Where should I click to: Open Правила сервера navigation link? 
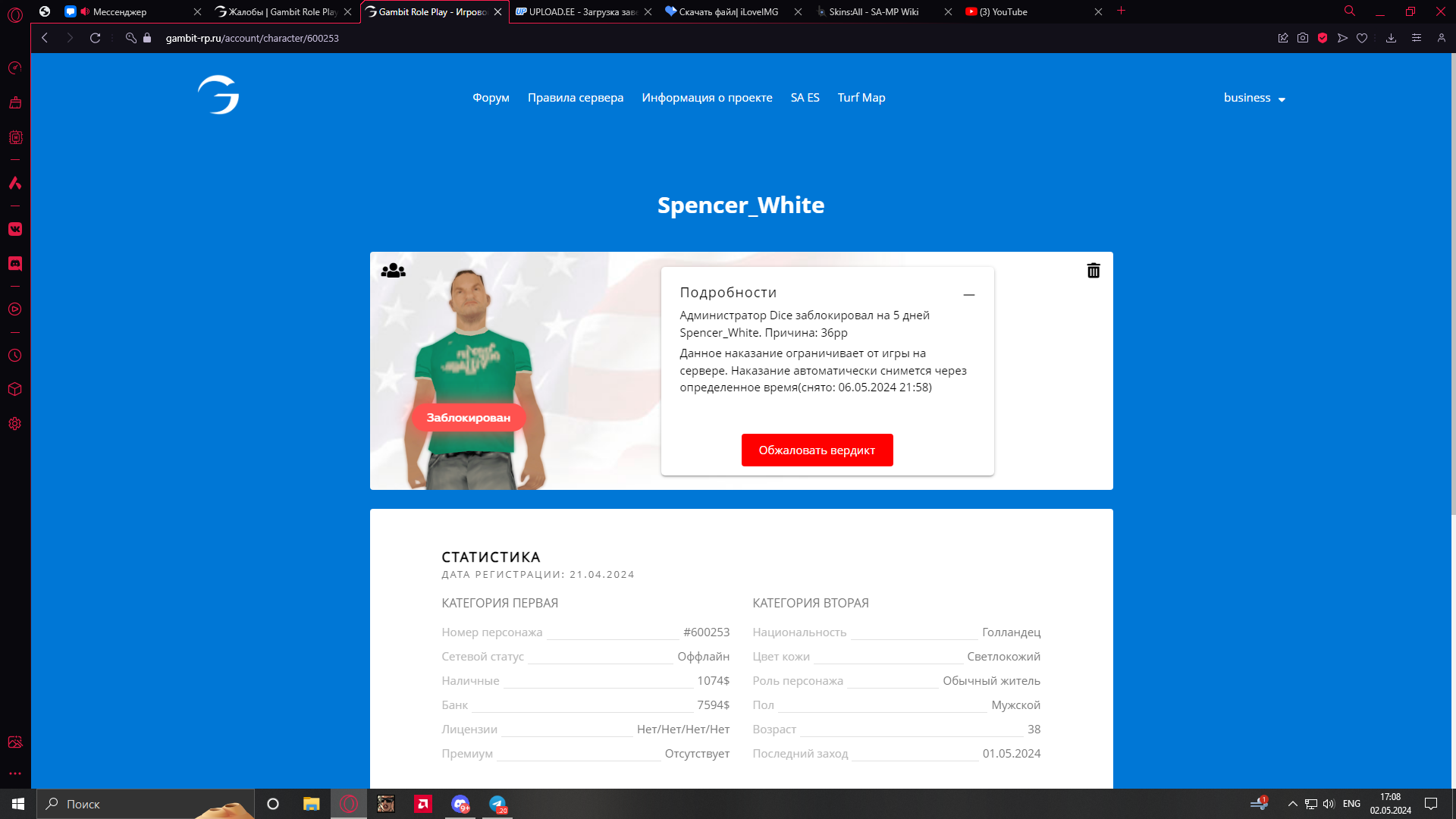[x=575, y=98]
